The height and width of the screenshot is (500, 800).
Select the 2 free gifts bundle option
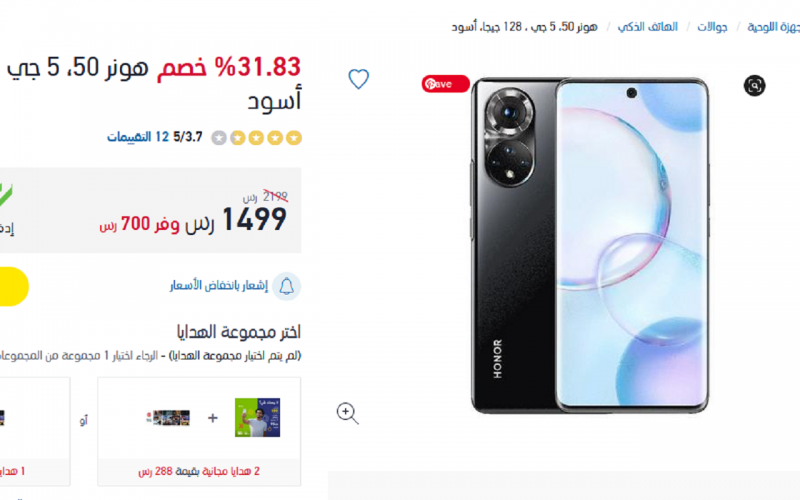(x=199, y=432)
